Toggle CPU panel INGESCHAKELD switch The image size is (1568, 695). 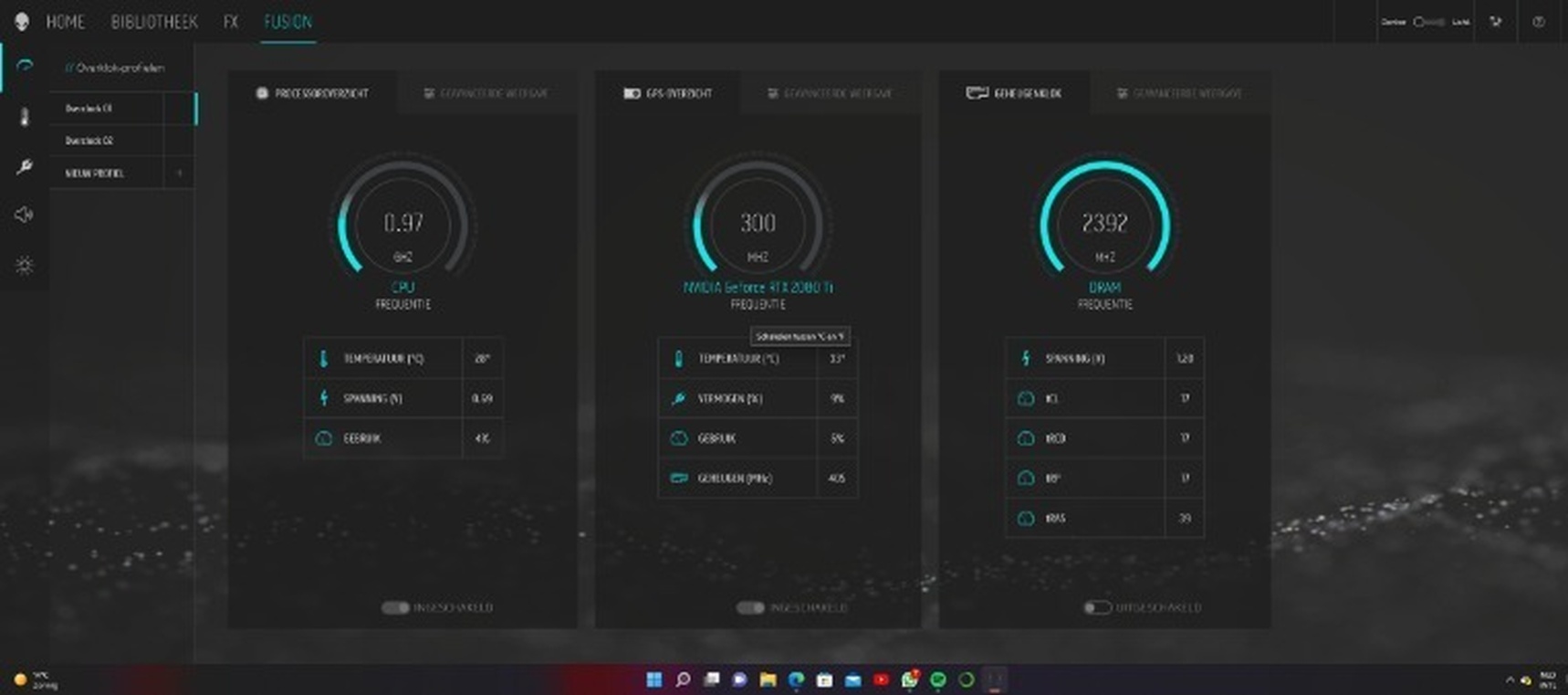point(394,607)
